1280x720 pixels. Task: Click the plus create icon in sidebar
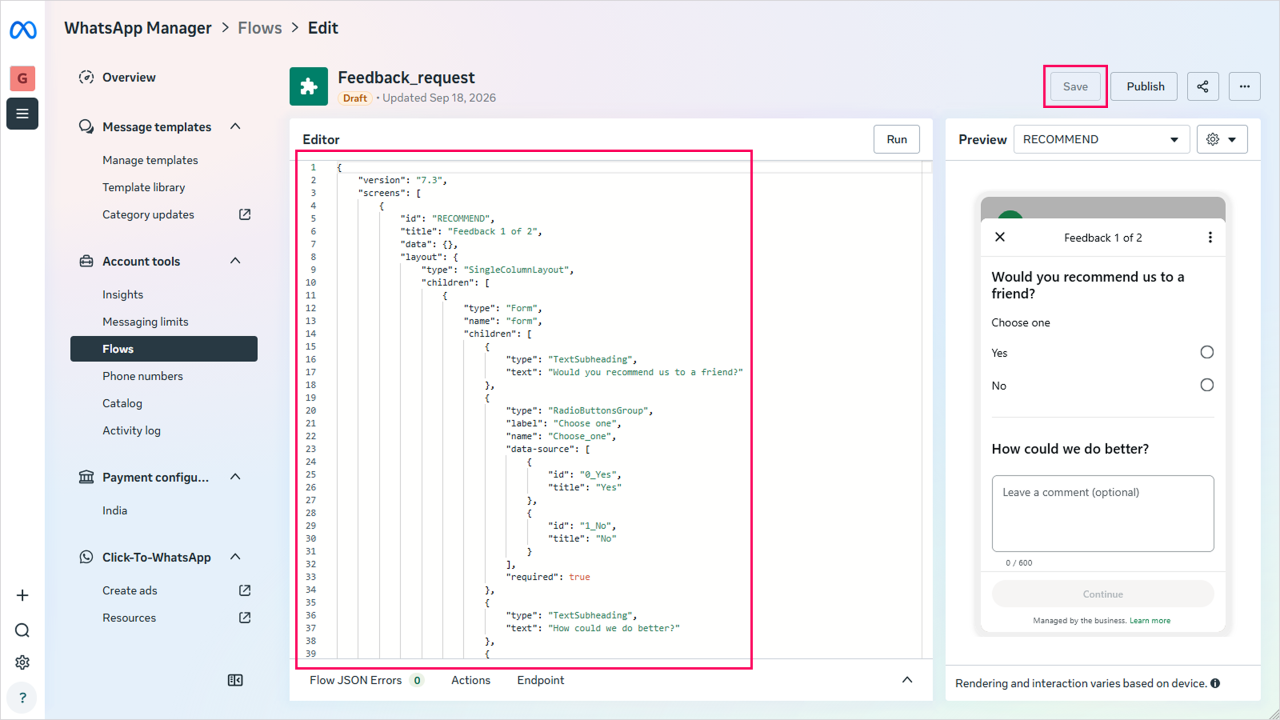coord(22,595)
